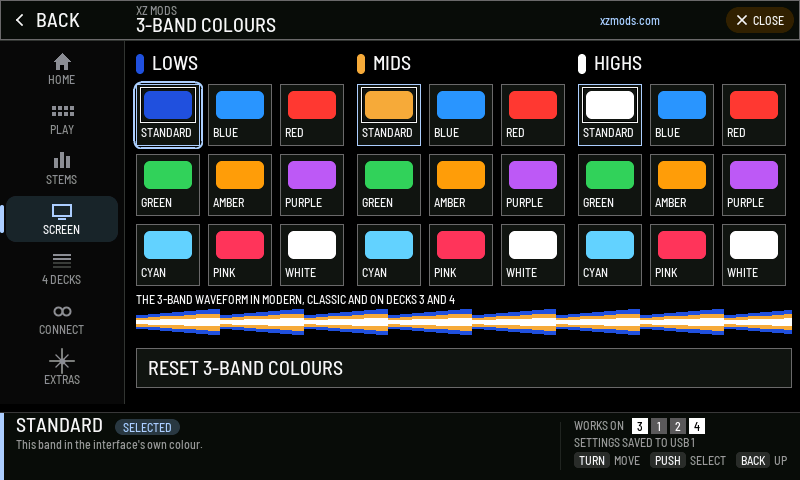The height and width of the screenshot is (480, 800).
Task: Click the HIGHS section heading
Action: coord(618,64)
